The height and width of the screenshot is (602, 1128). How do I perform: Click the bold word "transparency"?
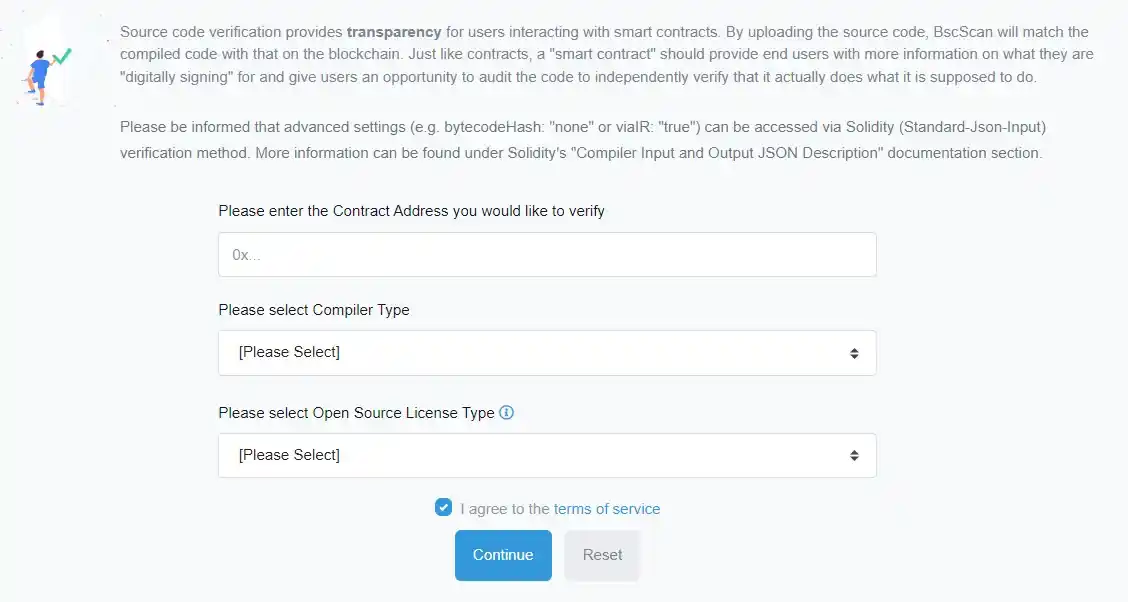tap(394, 32)
